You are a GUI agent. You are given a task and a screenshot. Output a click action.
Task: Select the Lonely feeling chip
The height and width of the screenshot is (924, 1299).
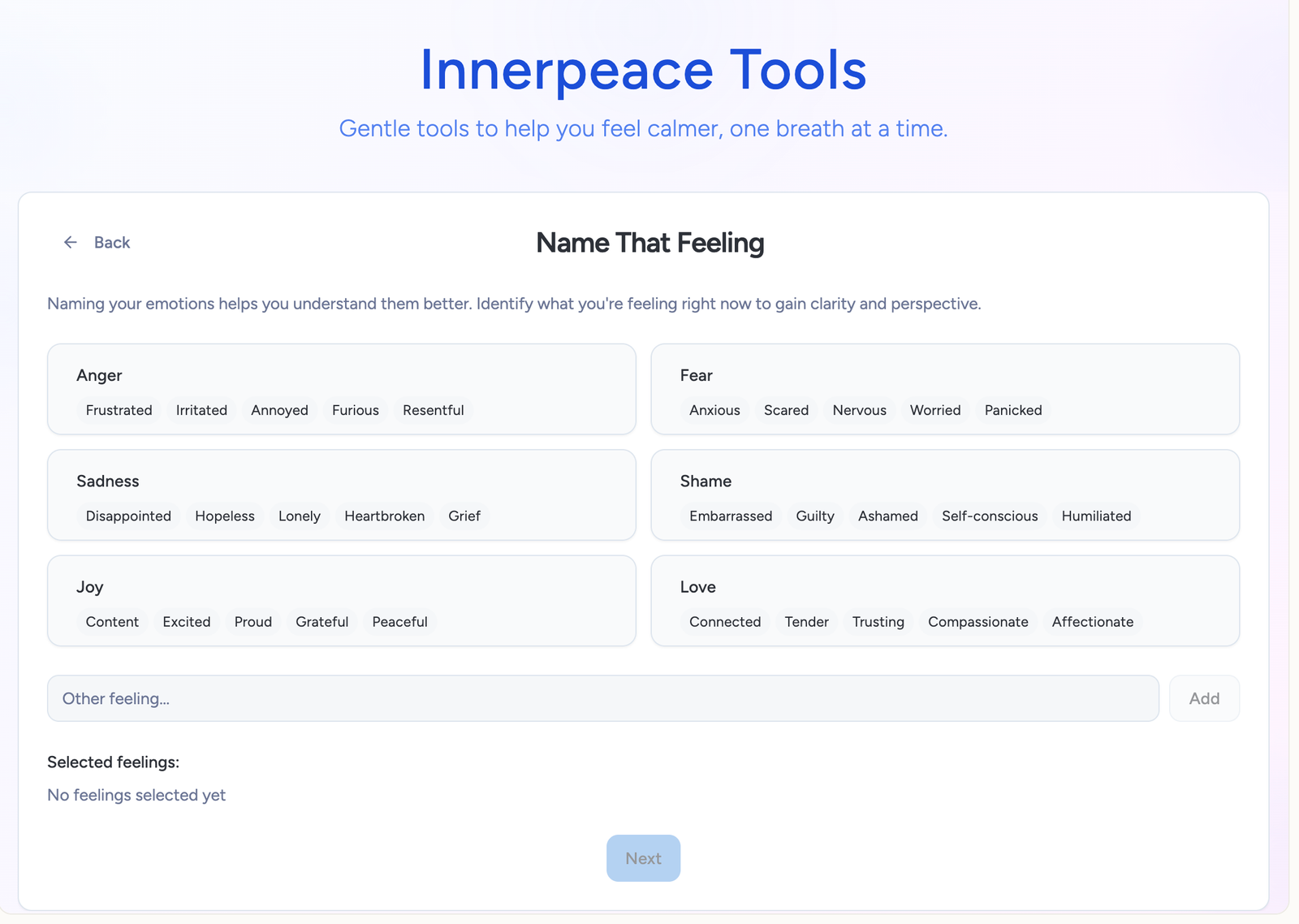pos(299,516)
